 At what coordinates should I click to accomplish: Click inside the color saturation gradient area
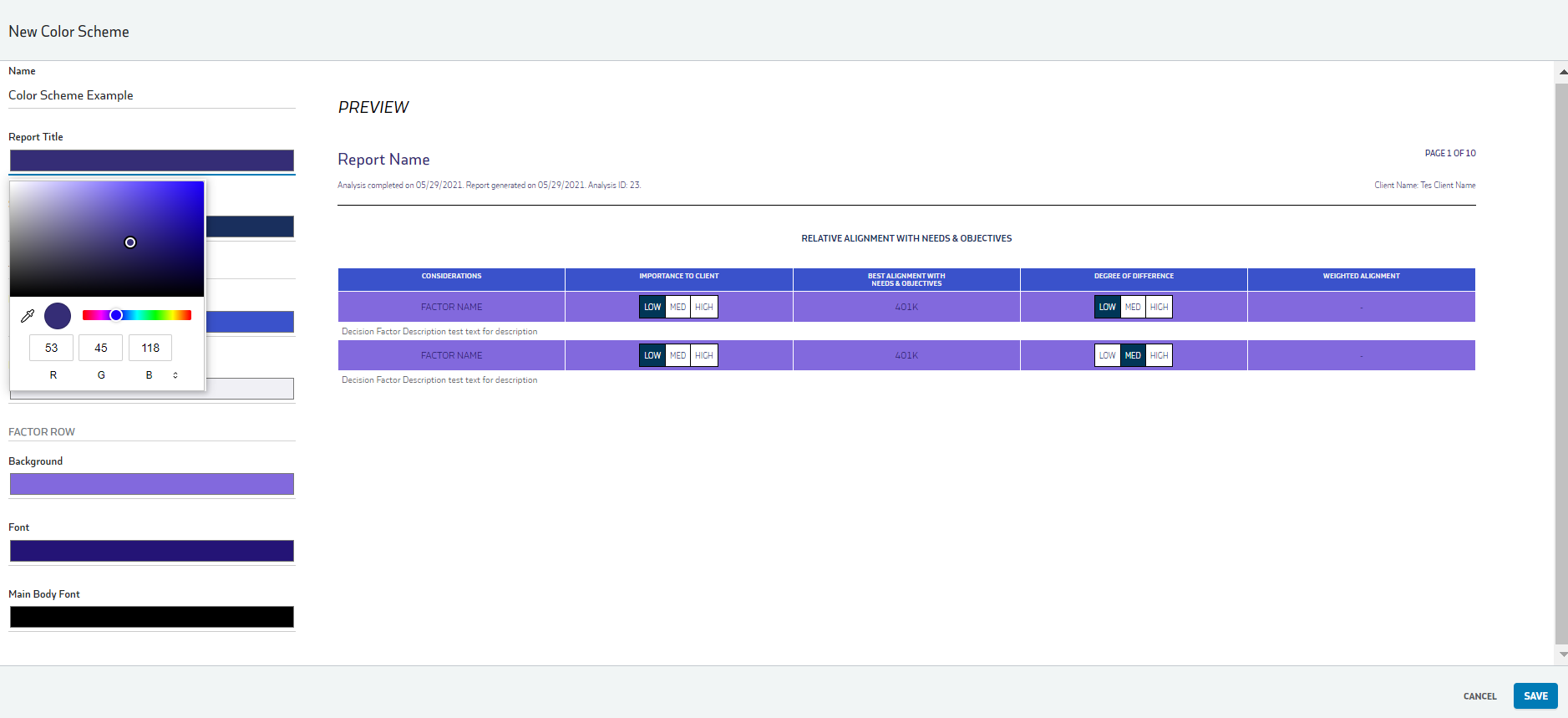point(107,239)
